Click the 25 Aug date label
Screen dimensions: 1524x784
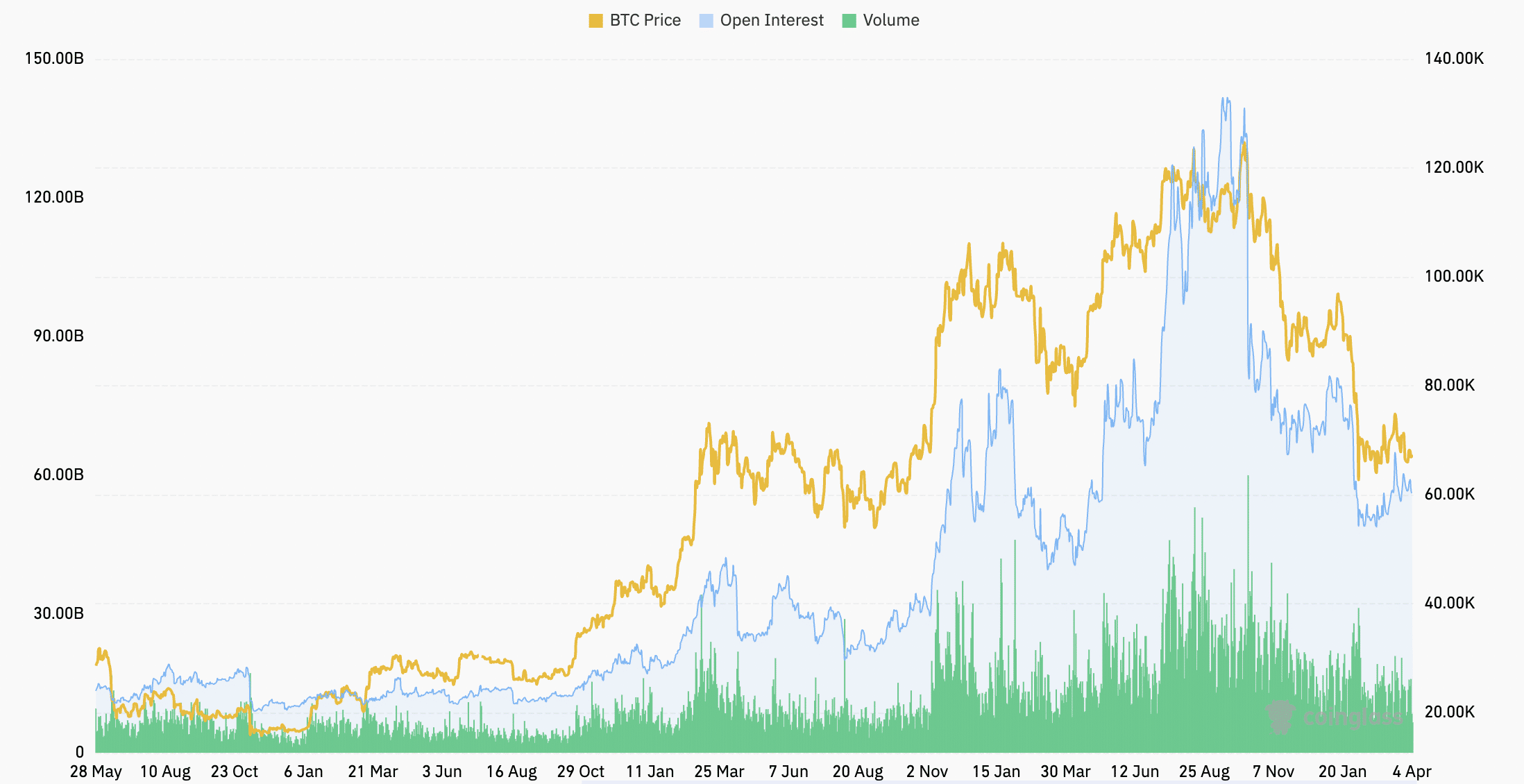point(1205,770)
